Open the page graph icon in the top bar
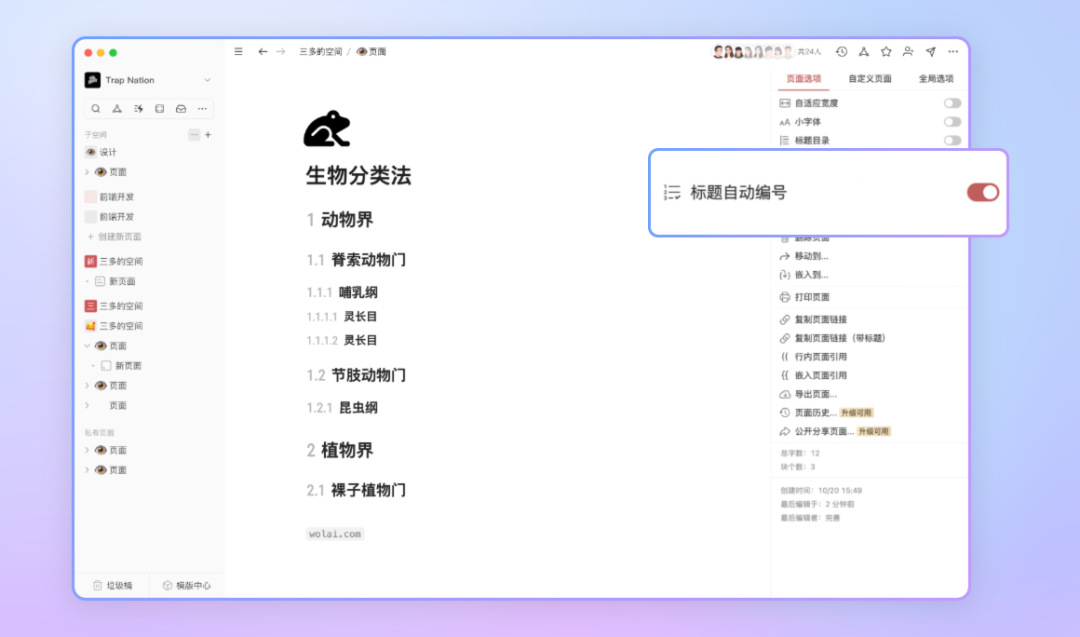 (864, 52)
